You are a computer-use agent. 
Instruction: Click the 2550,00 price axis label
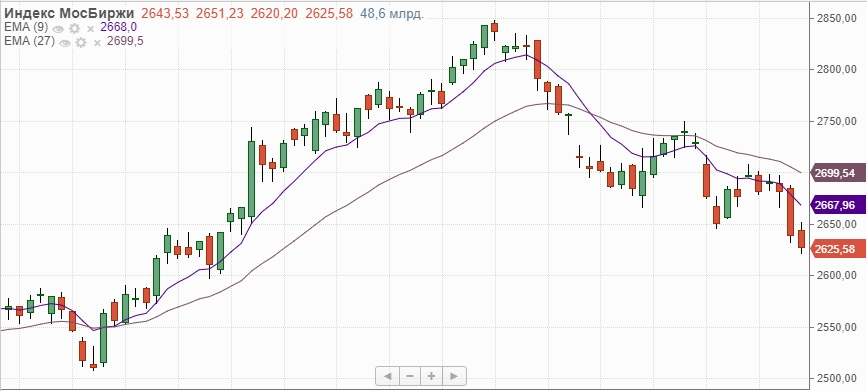(837, 327)
